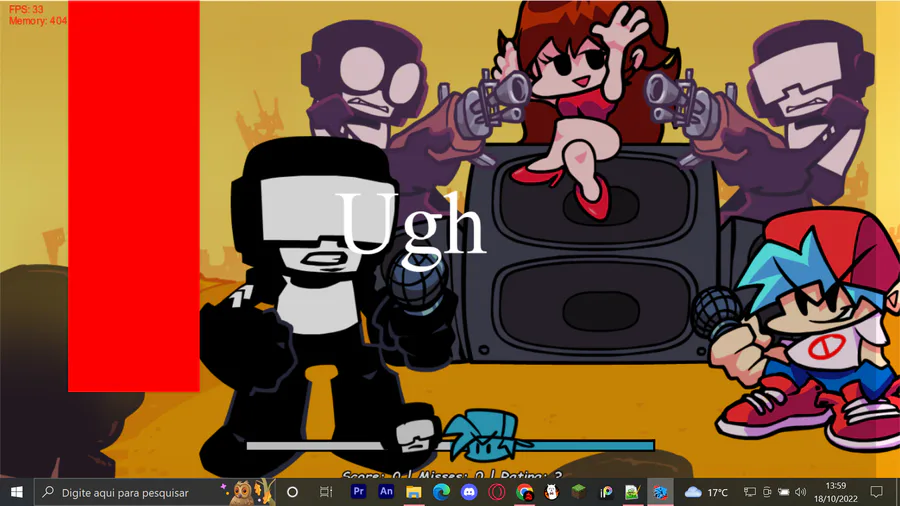This screenshot has width=900, height=506.
Task: Open Google Chrome from taskbar
Action: point(524,492)
